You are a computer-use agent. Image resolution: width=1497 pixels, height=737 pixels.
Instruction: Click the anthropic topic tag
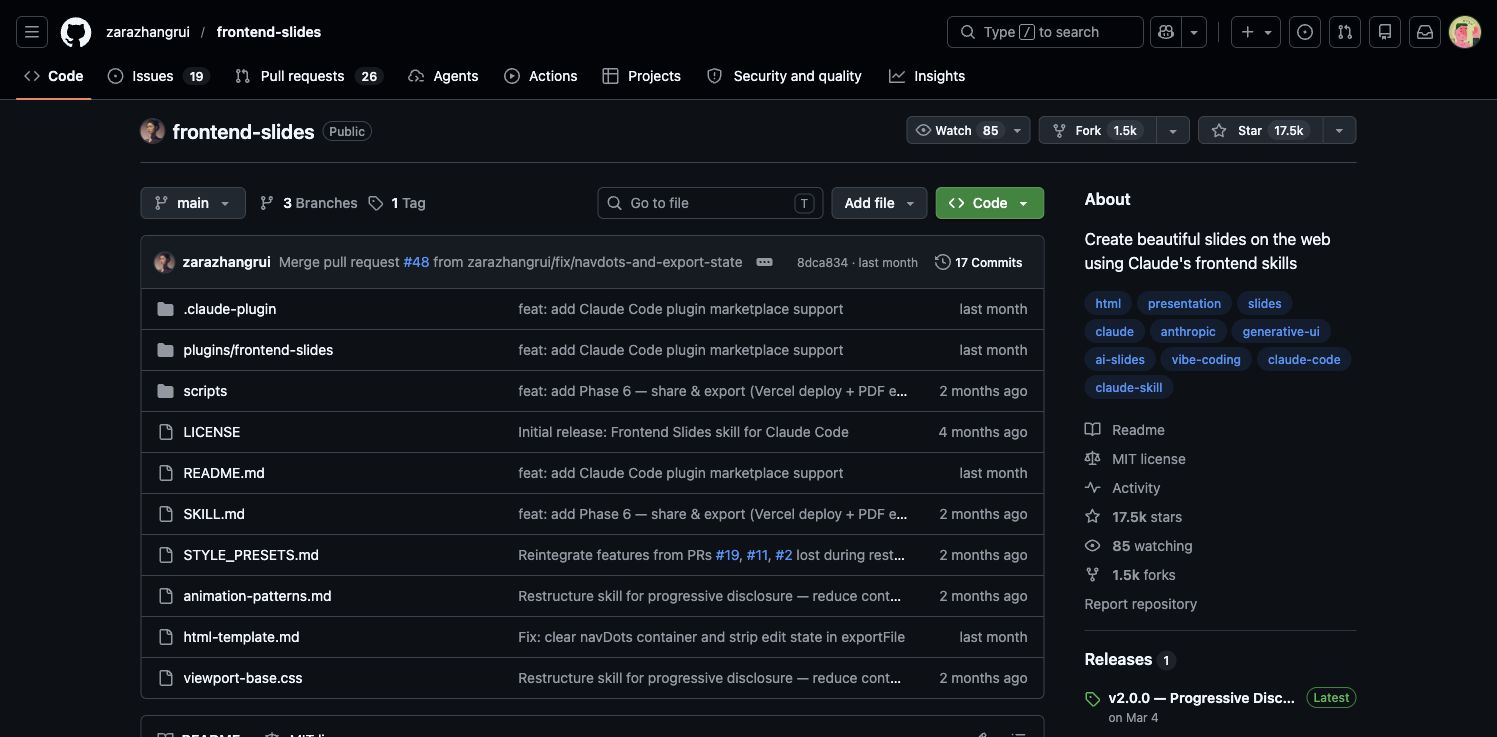tap(1188, 332)
